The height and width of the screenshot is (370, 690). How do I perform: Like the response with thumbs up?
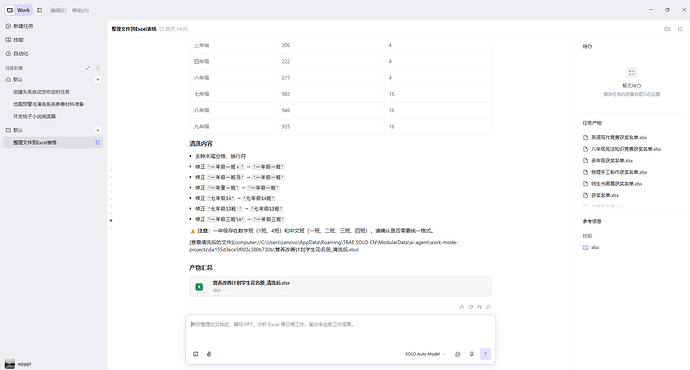click(x=462, y=307)
